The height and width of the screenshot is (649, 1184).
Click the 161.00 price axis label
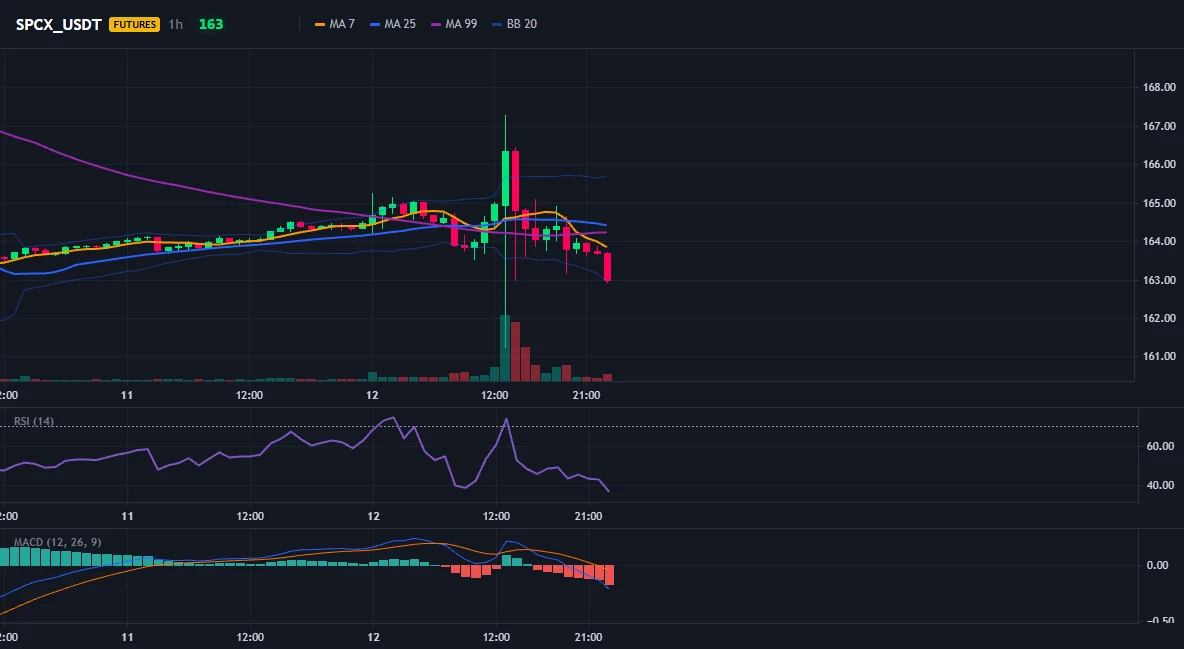pos(1159,357)
